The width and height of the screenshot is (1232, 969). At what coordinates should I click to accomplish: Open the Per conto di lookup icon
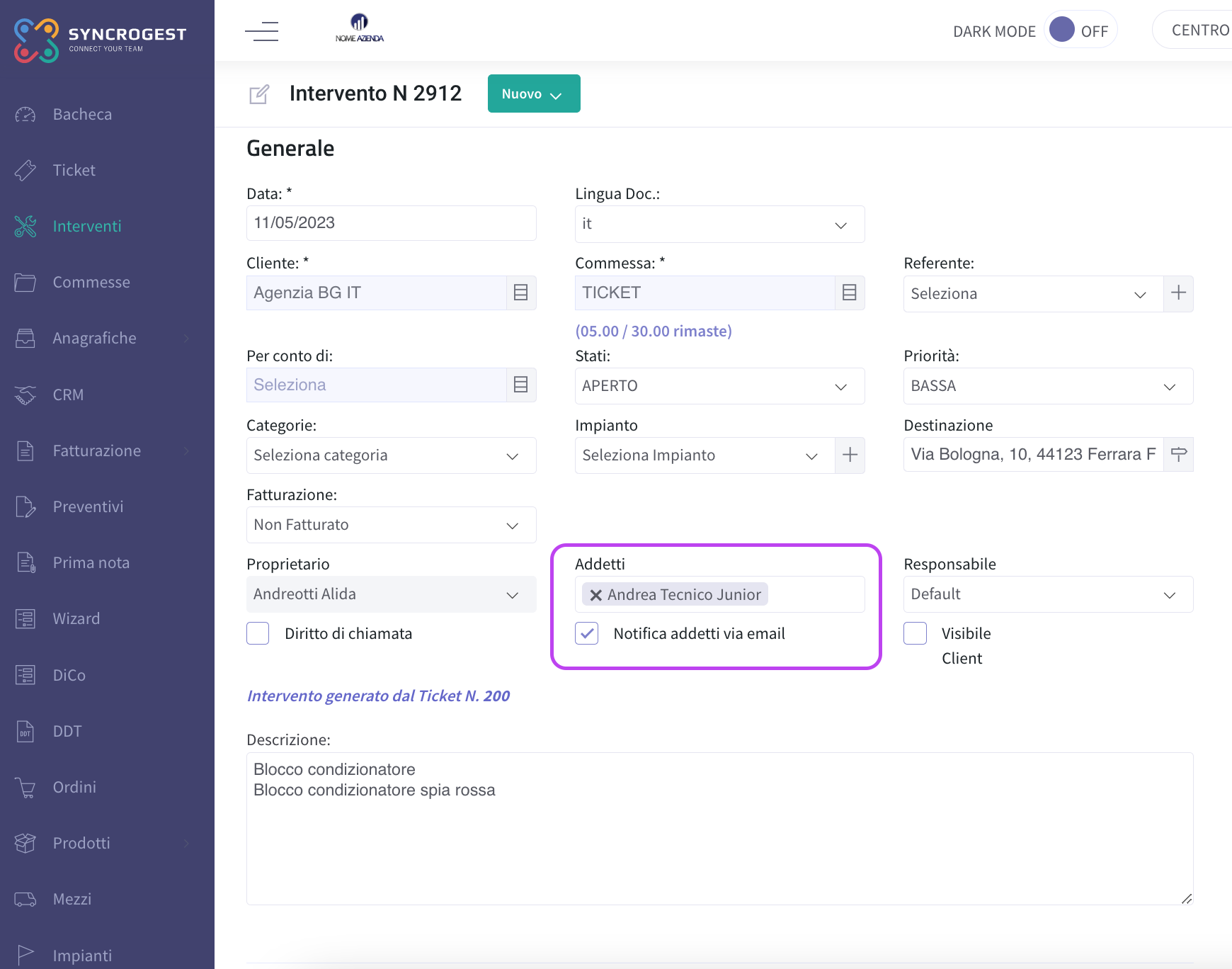(521, 385)
